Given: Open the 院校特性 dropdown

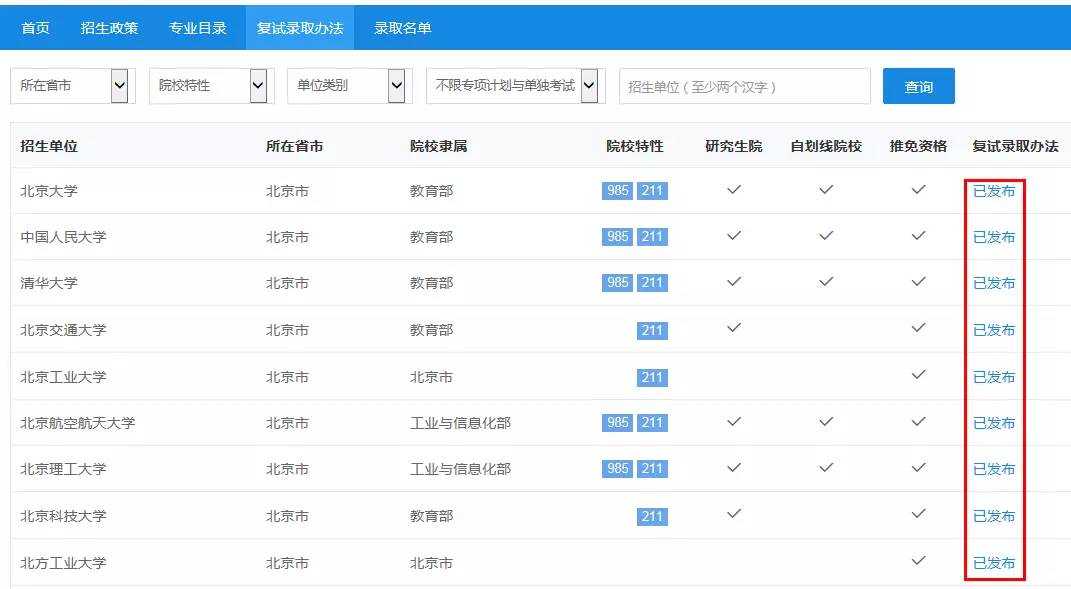Looking at the screenshot, I should click(211, 85).
